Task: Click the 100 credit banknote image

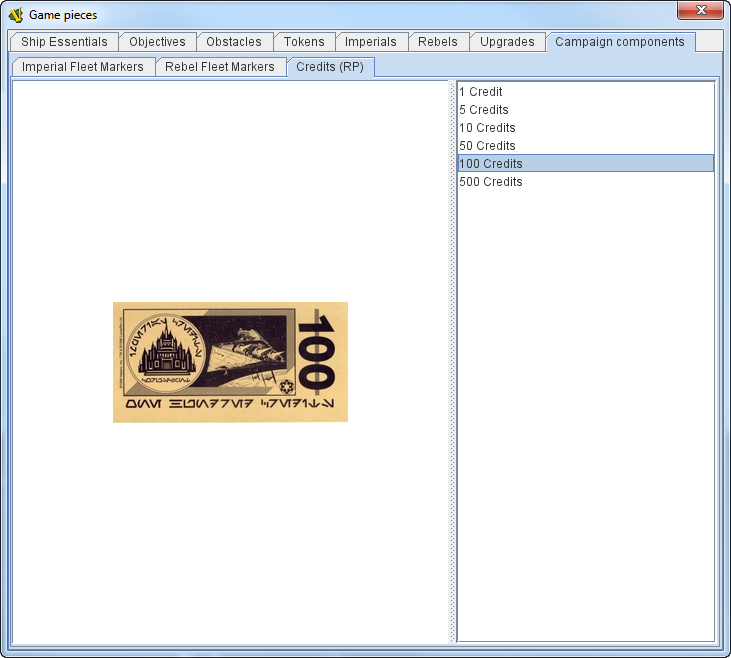Action: pyautogui.click(x=230, y=362)
